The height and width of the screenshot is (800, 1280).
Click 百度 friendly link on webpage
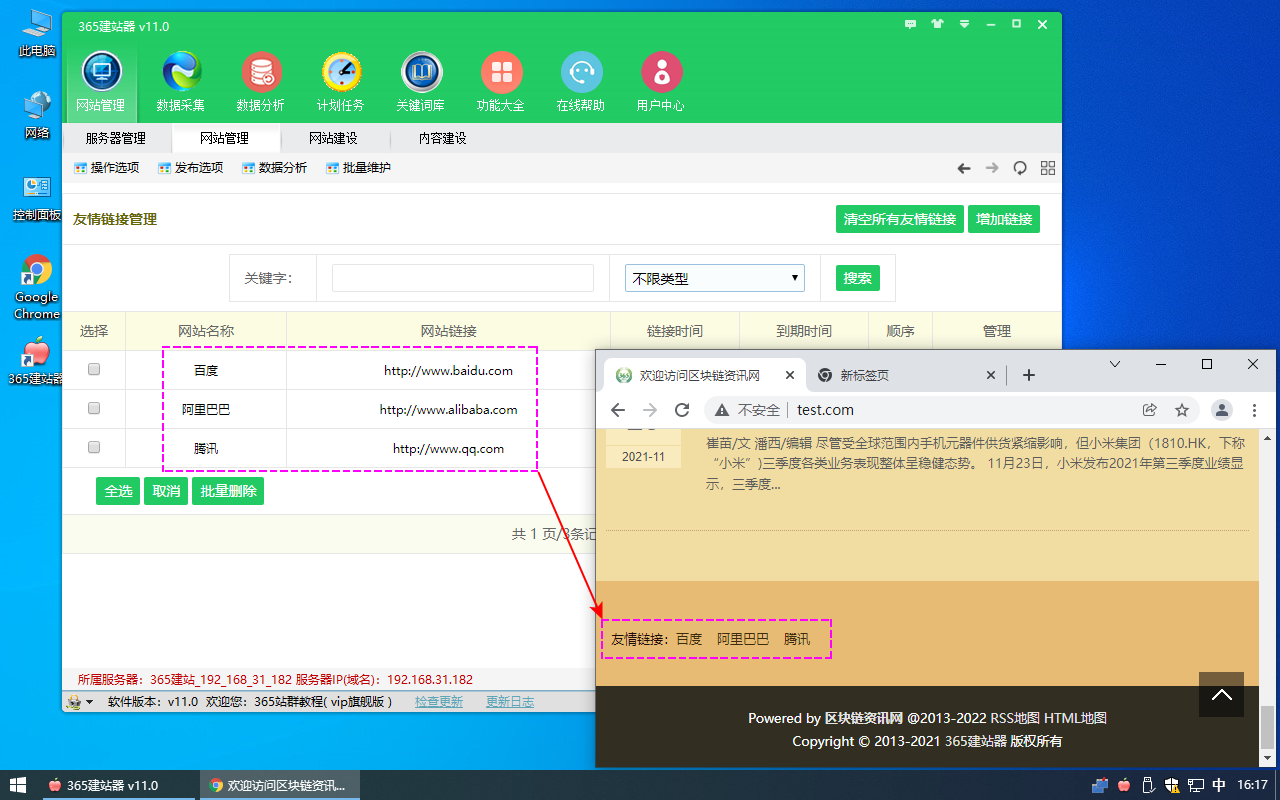689,639
